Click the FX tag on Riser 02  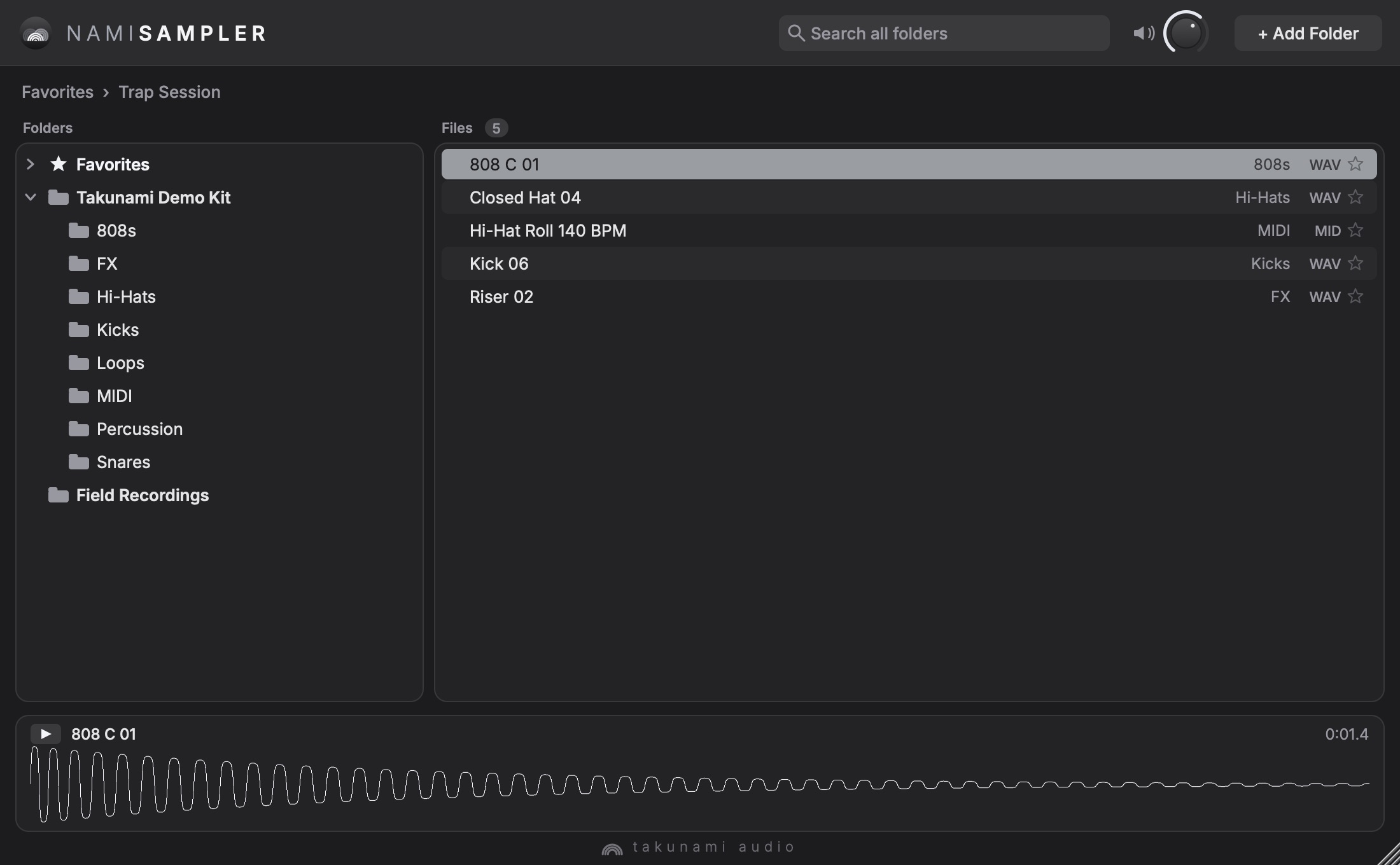coord(1280,297)
